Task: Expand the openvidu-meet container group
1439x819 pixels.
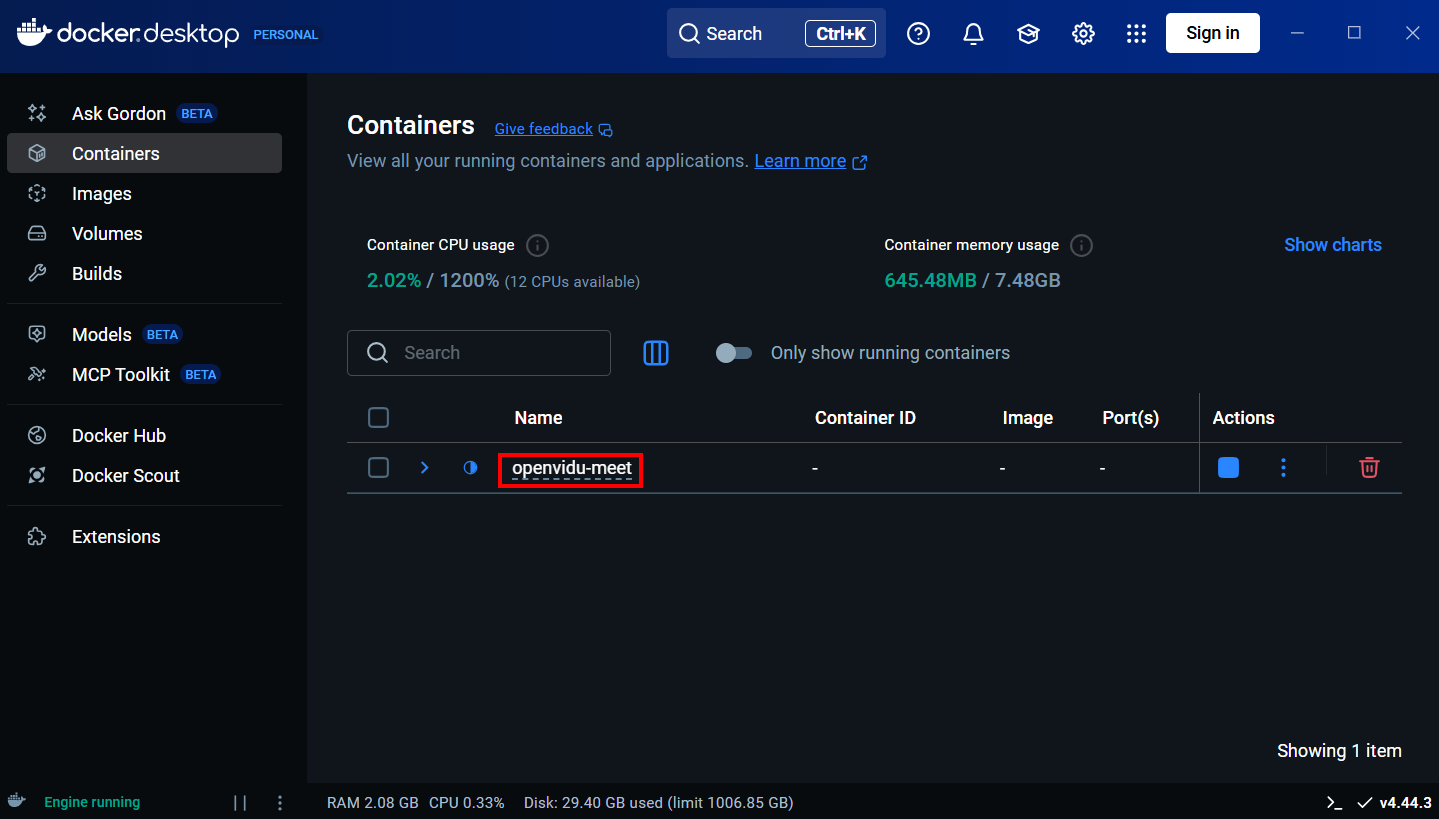Action: click(x=424, y=467)
